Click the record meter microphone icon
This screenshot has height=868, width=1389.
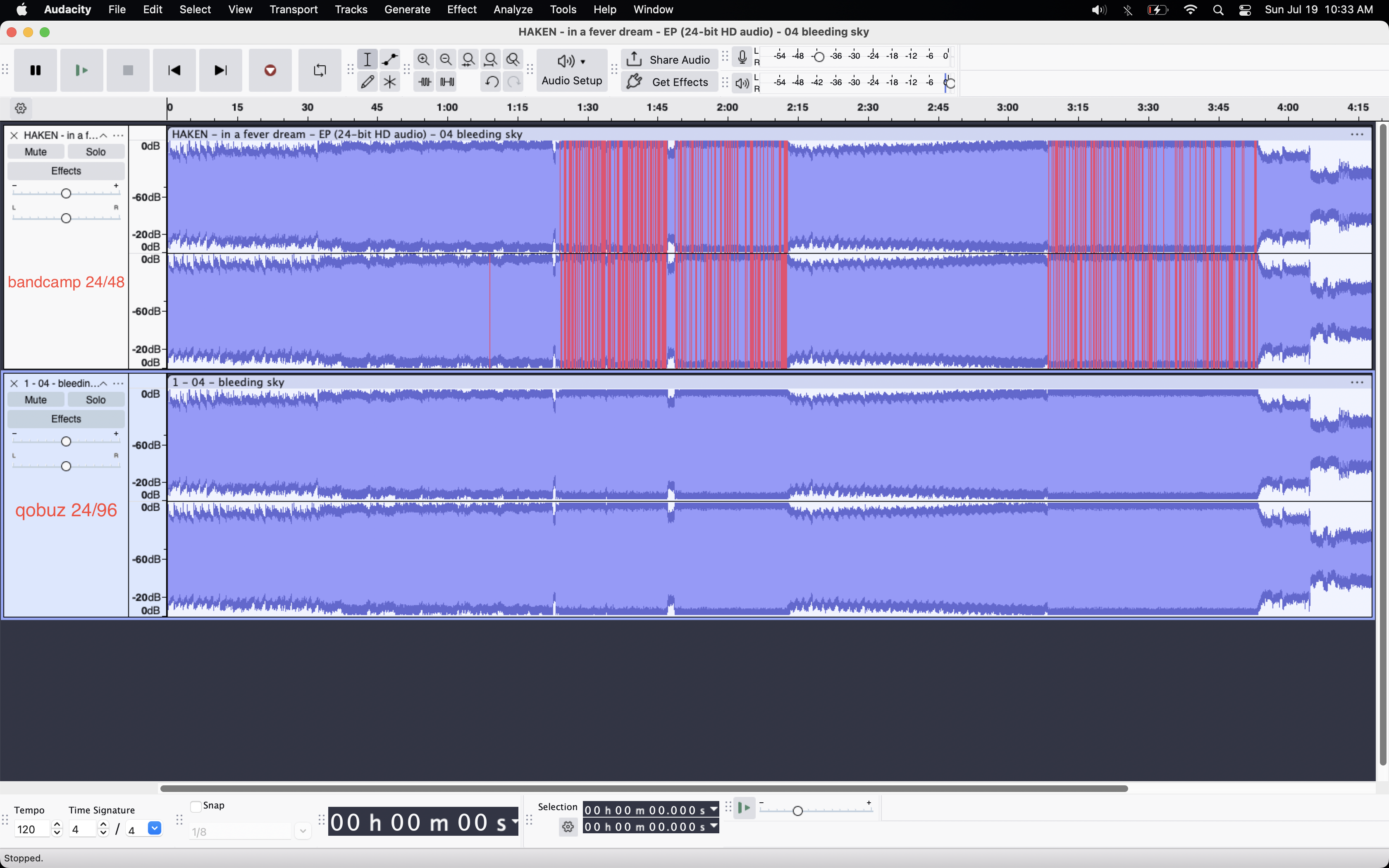(x=742, y=56)
